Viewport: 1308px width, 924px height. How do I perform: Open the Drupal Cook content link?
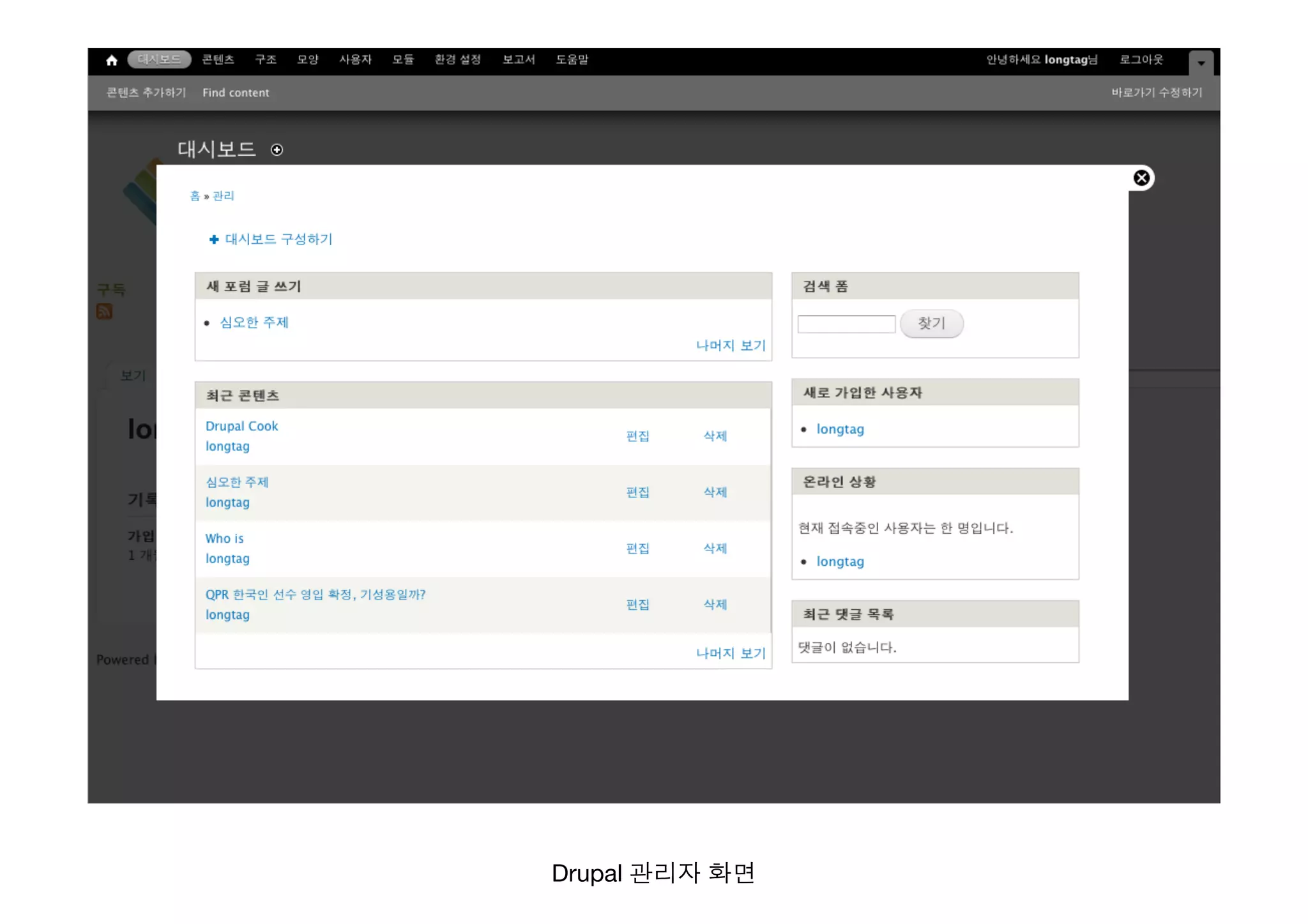click(x=241, y=426)
